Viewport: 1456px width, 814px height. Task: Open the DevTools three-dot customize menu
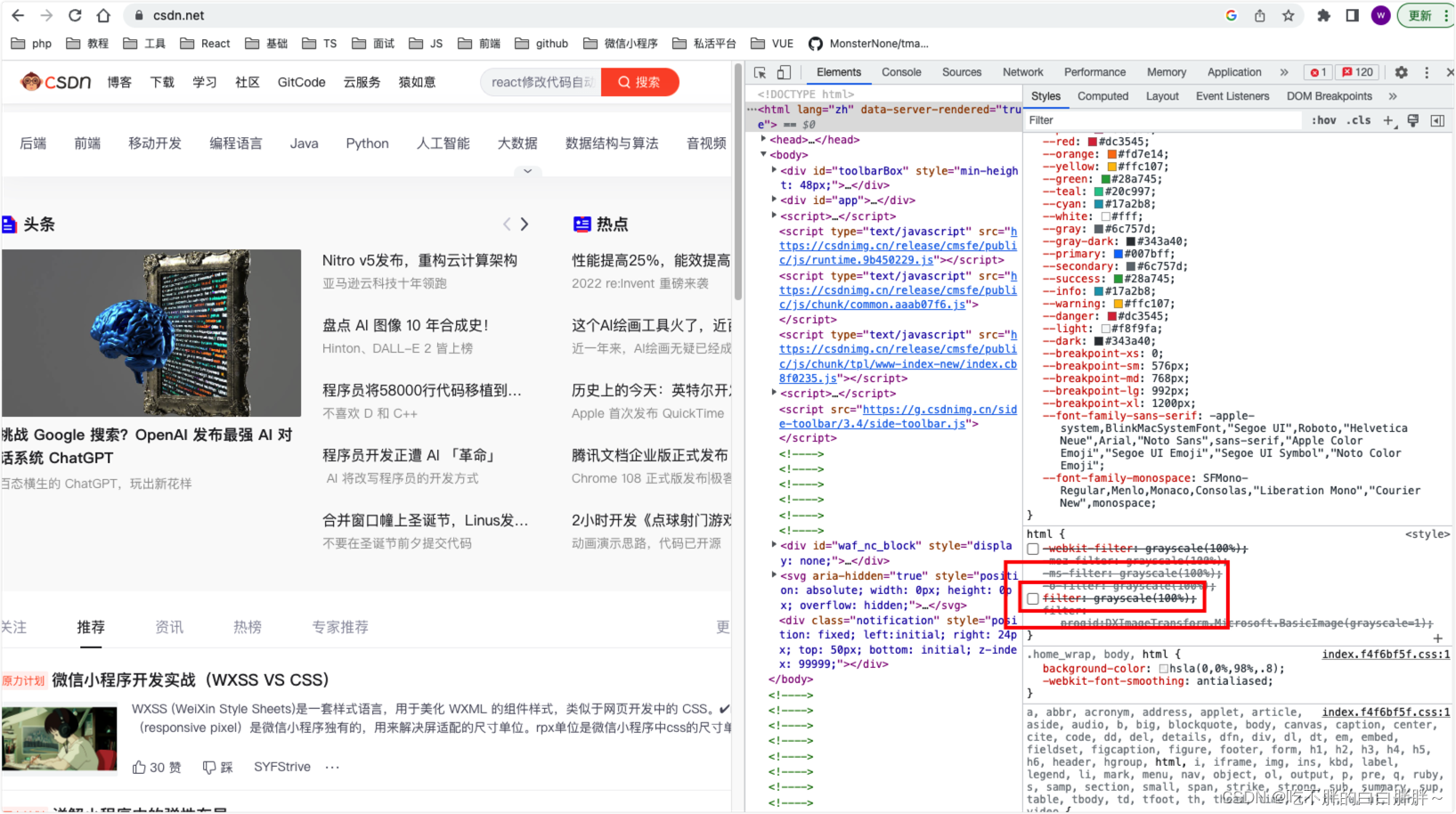pyautogui.click(x=1426, y=72)
